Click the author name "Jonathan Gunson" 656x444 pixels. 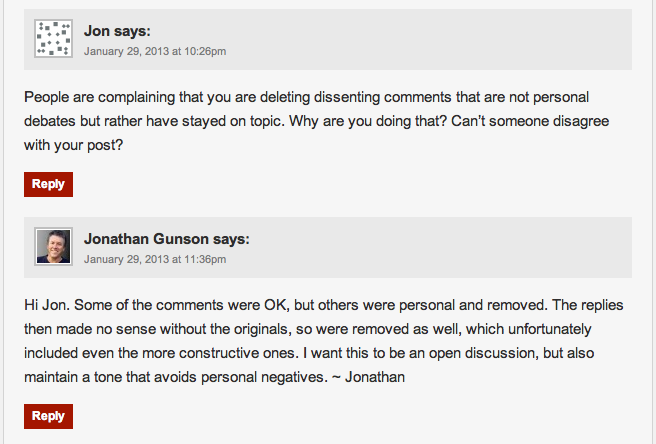click(x=146, y=239)
